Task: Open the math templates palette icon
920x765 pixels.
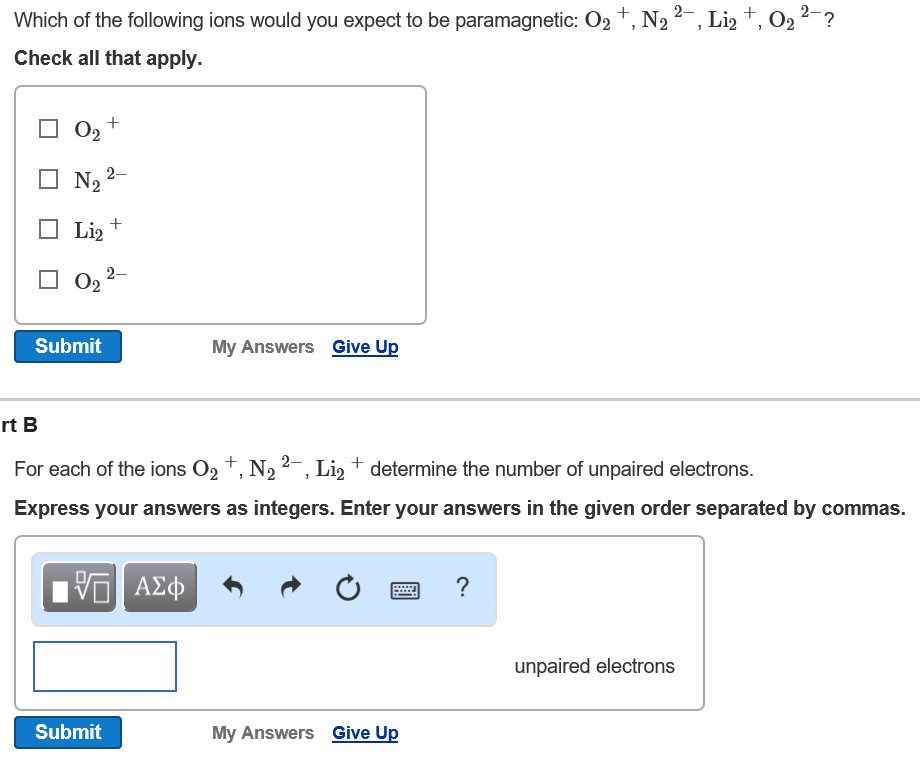Action: pos(78,587)
